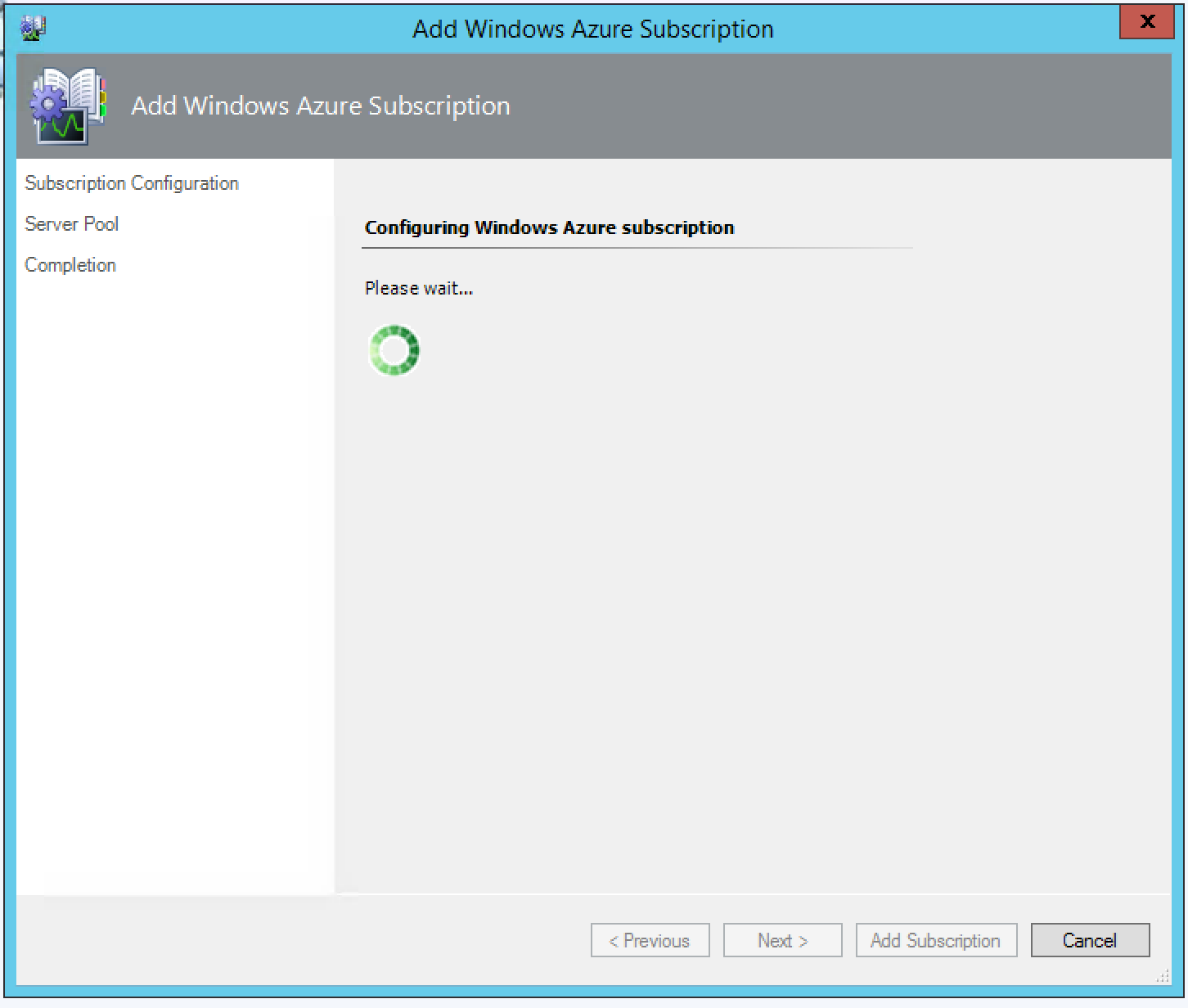The image size is (1188, 1008).
Task: Click the footer bar left of the Previous button
Action: (x=303, y=941)
